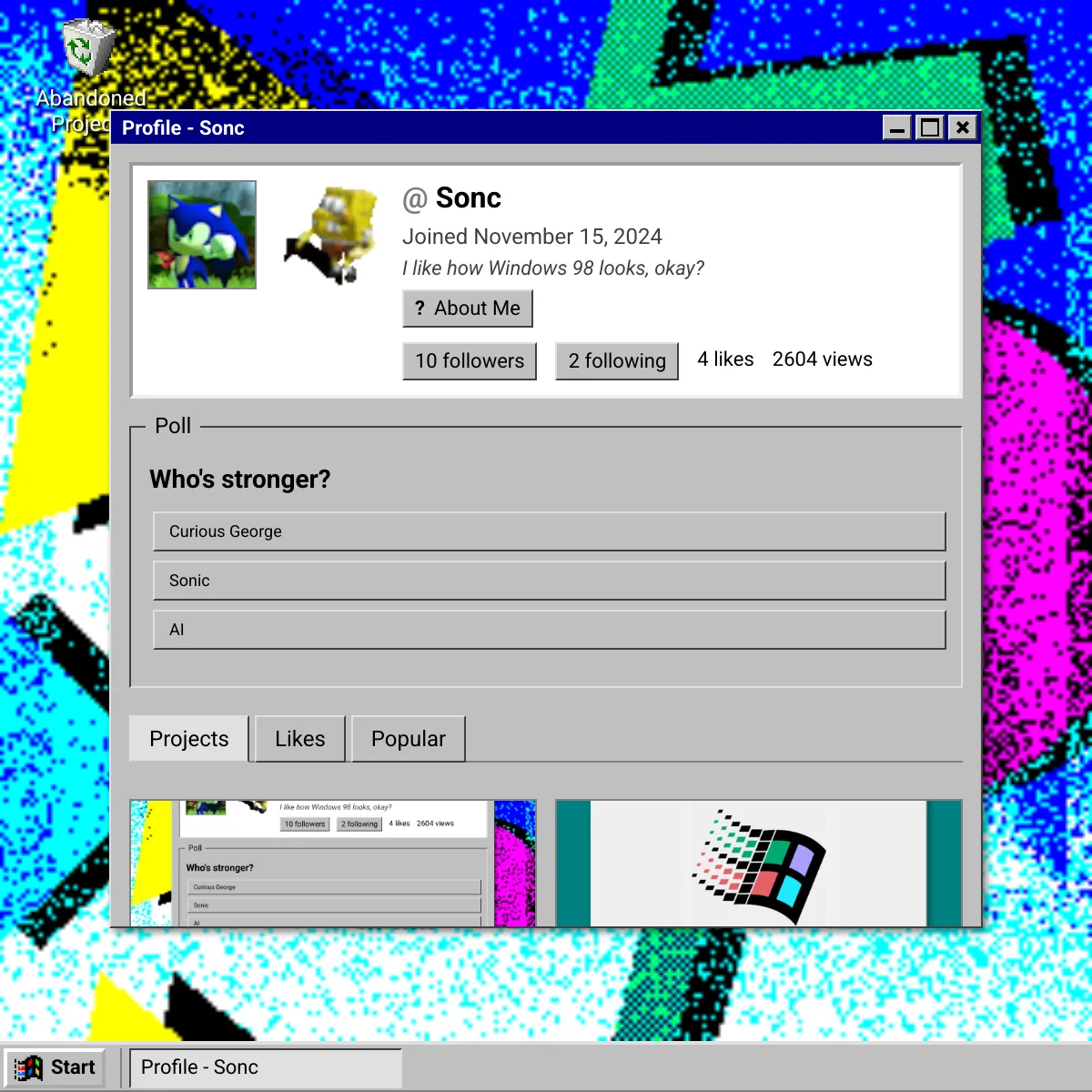Click the Joined November 15, 2024 text

(x=532, y=237)
